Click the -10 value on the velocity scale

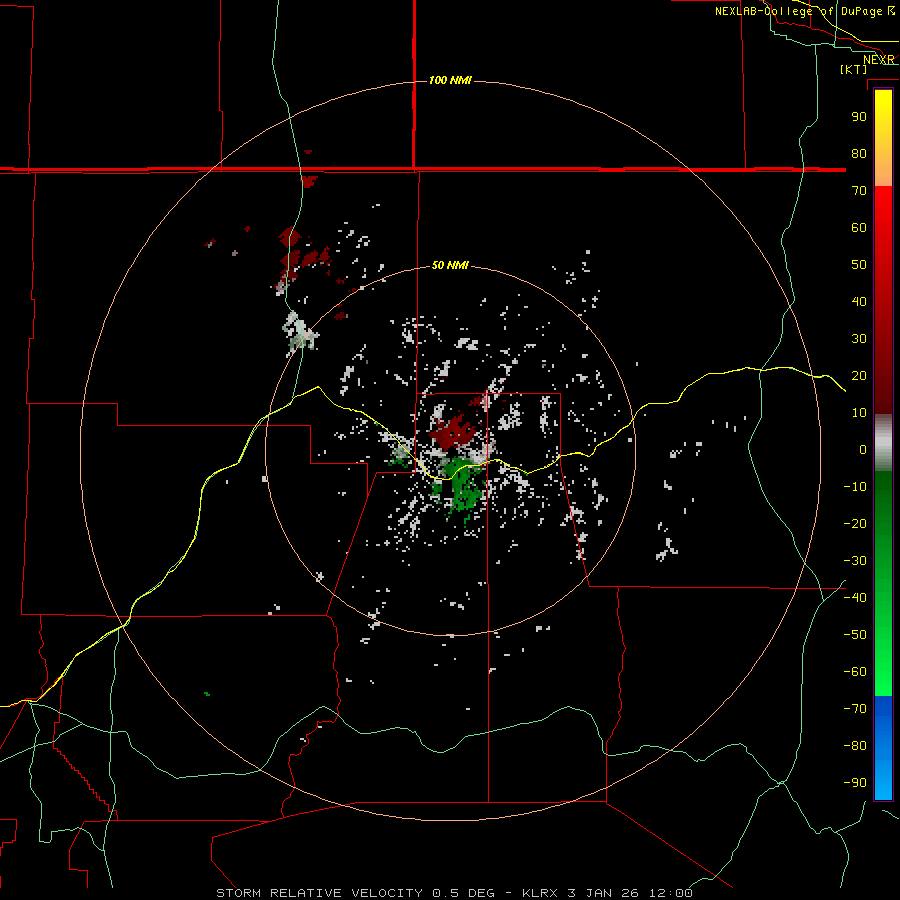[x=855, y=487]
